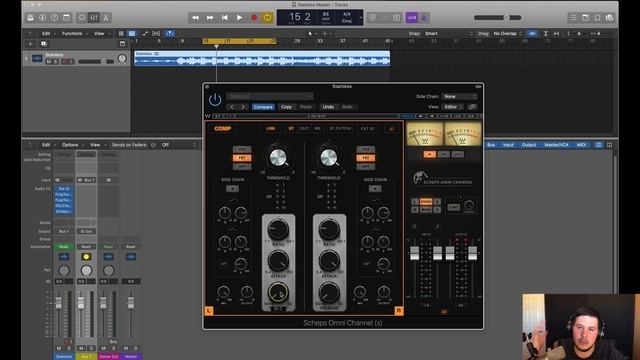Start playback with the Play button
640x360 pixels.
pyautogui.click(x=239, y=18)
